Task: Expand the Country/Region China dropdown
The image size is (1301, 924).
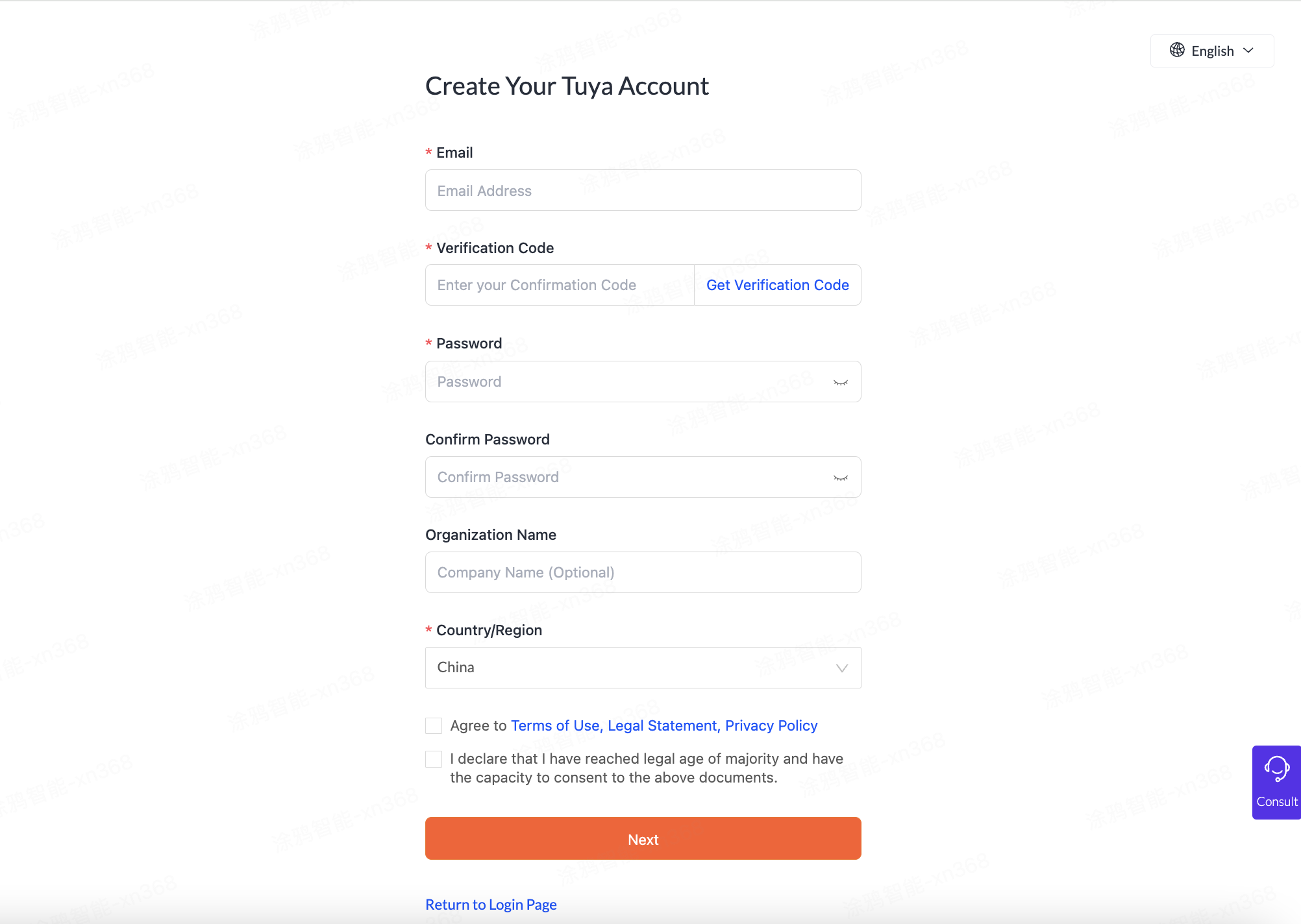Action: 643,668
